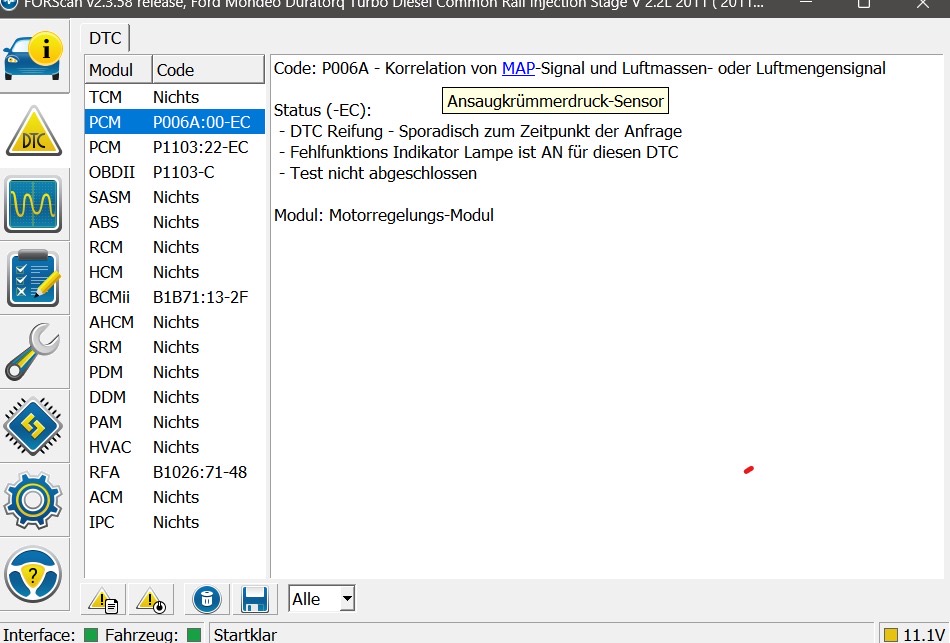Save DTC log with floppy disk icon
950x643 pixels.
click(x=255, y=600)
